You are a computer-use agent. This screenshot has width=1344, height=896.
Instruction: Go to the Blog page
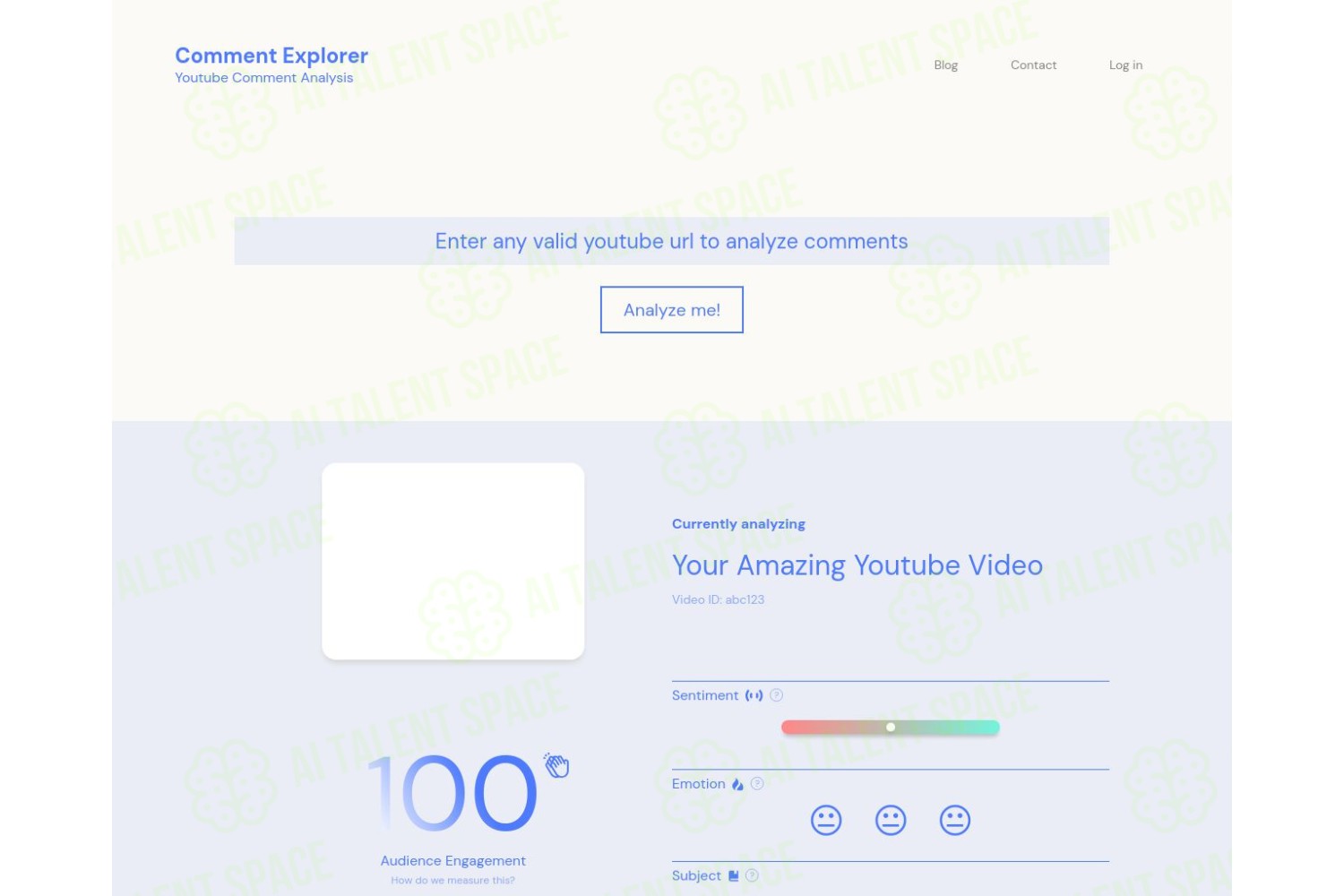pos(946,65)
